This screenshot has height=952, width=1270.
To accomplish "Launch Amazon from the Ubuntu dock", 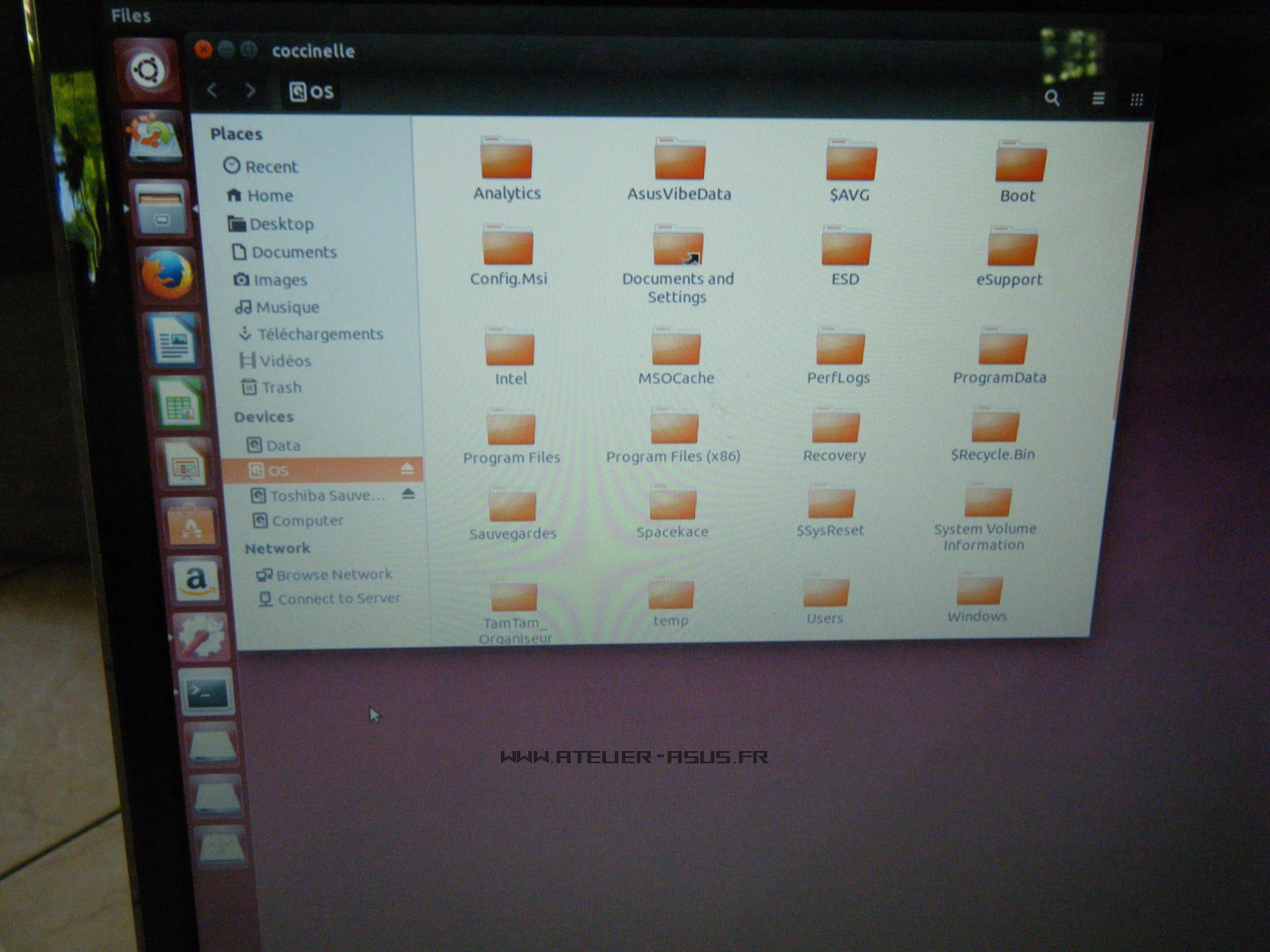I will point(196,581).
